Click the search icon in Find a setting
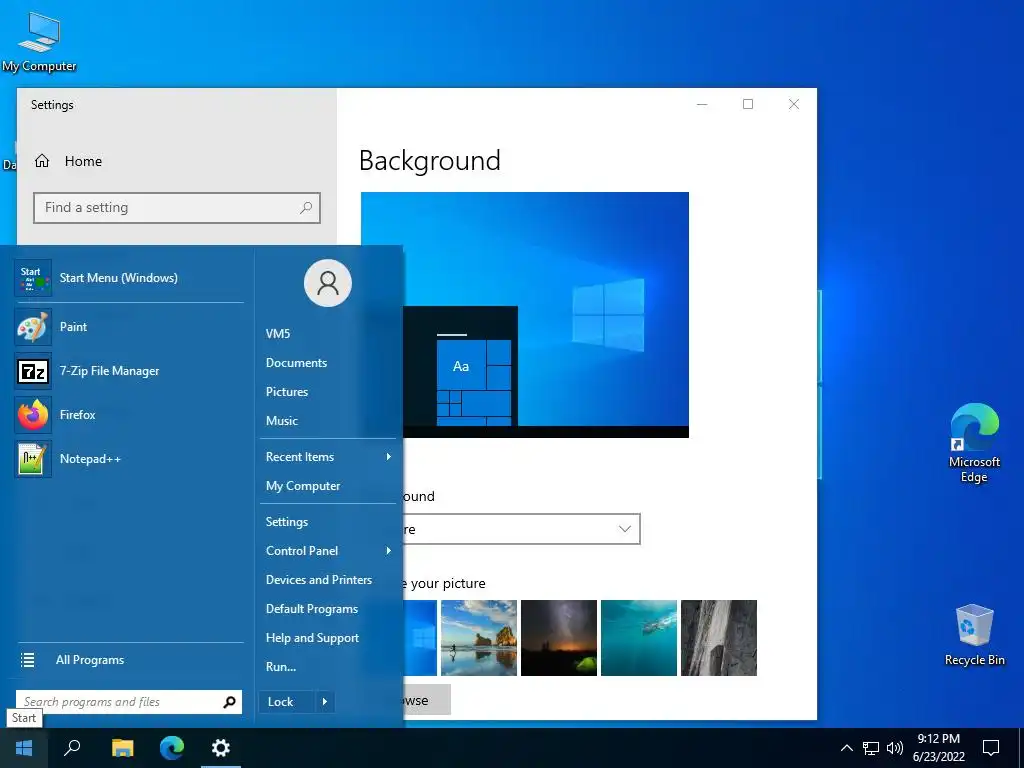Screen dimensions: 1024x768 306,208
